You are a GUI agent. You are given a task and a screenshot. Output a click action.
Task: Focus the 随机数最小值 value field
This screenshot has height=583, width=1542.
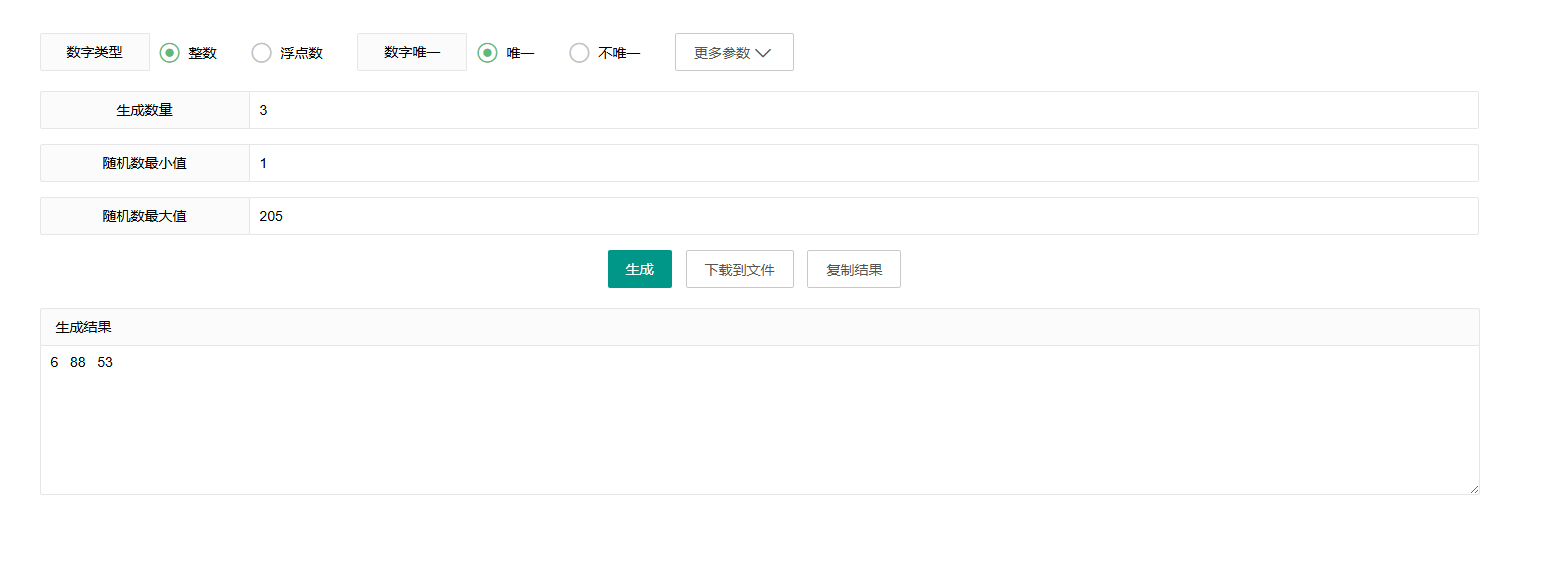(862, 163)
